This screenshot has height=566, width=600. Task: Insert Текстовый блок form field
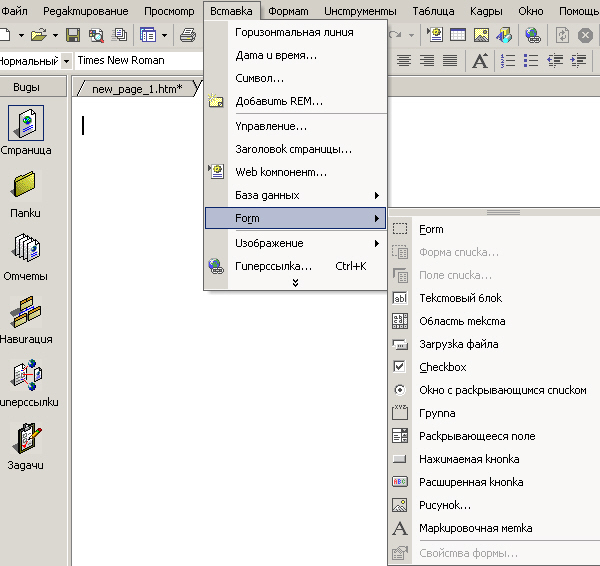pos(460,298)
